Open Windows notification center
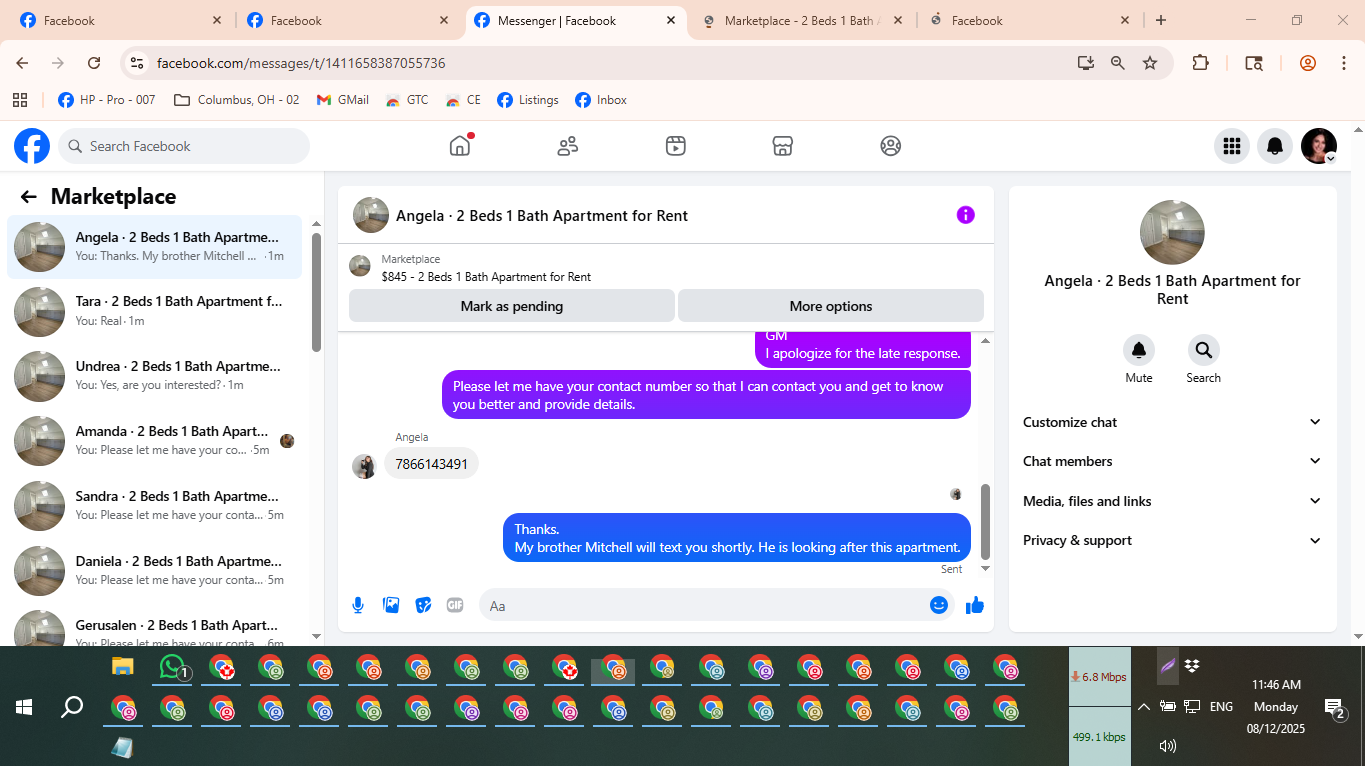Screen dimensions: 1365x766 (x=1334, y=709)
